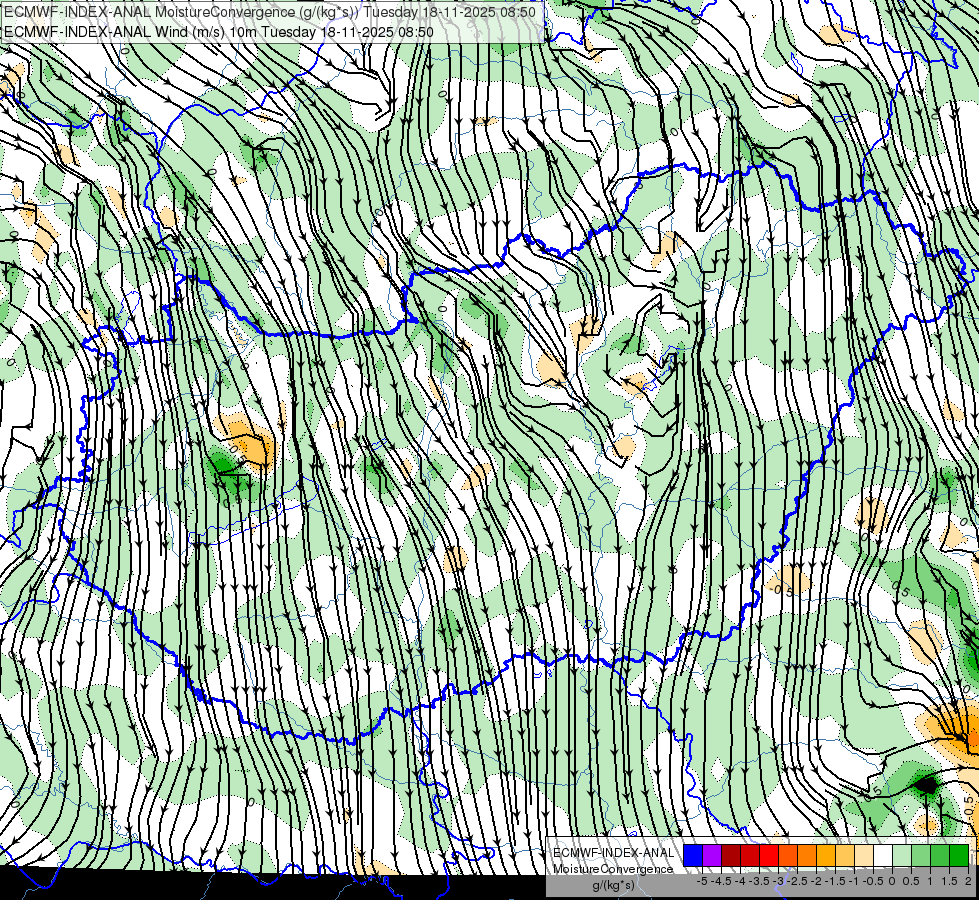Click the 'g/(kg*s)' unit label under legend

614,885
